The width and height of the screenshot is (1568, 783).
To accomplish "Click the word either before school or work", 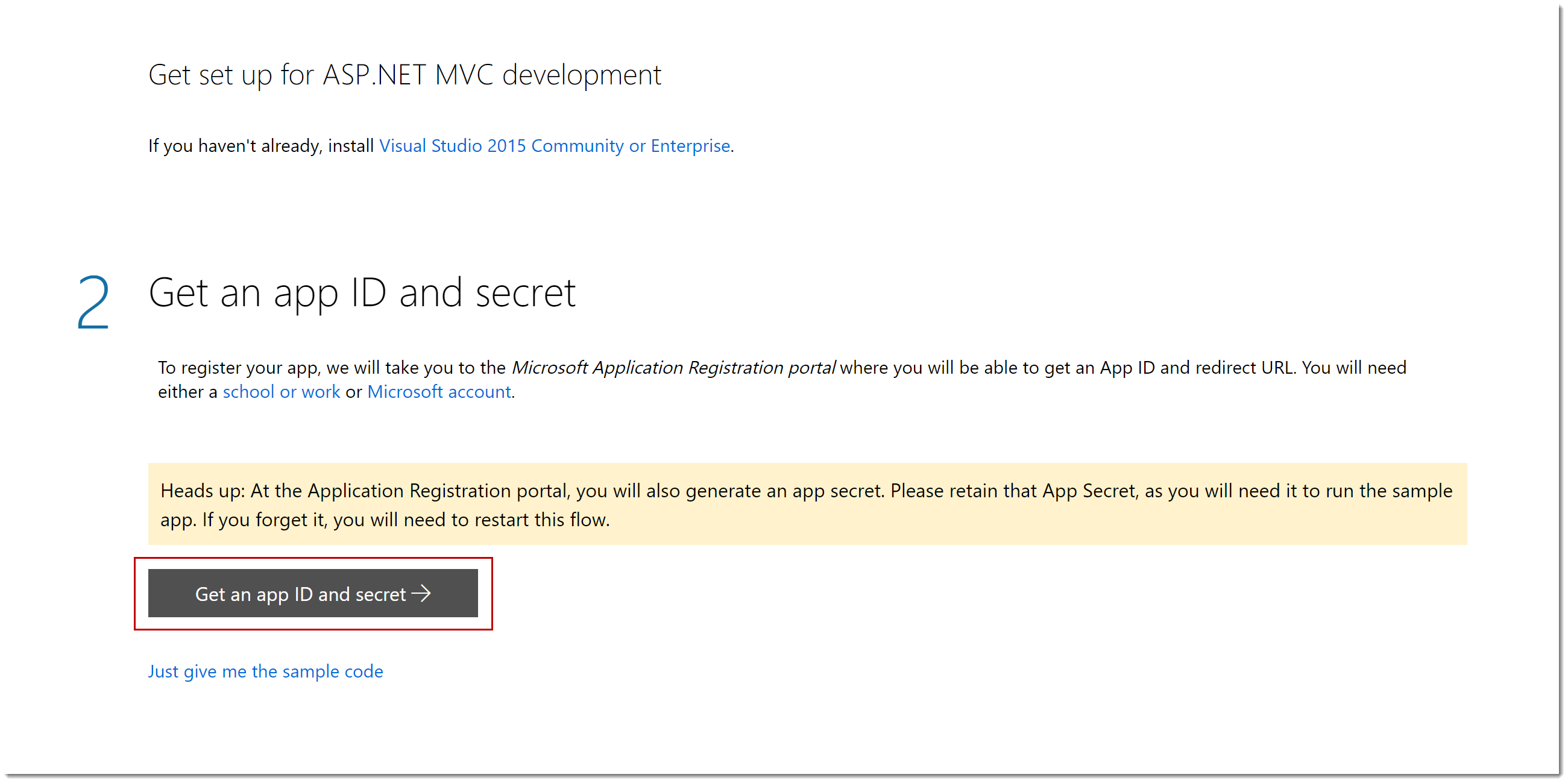I will 181,392.
